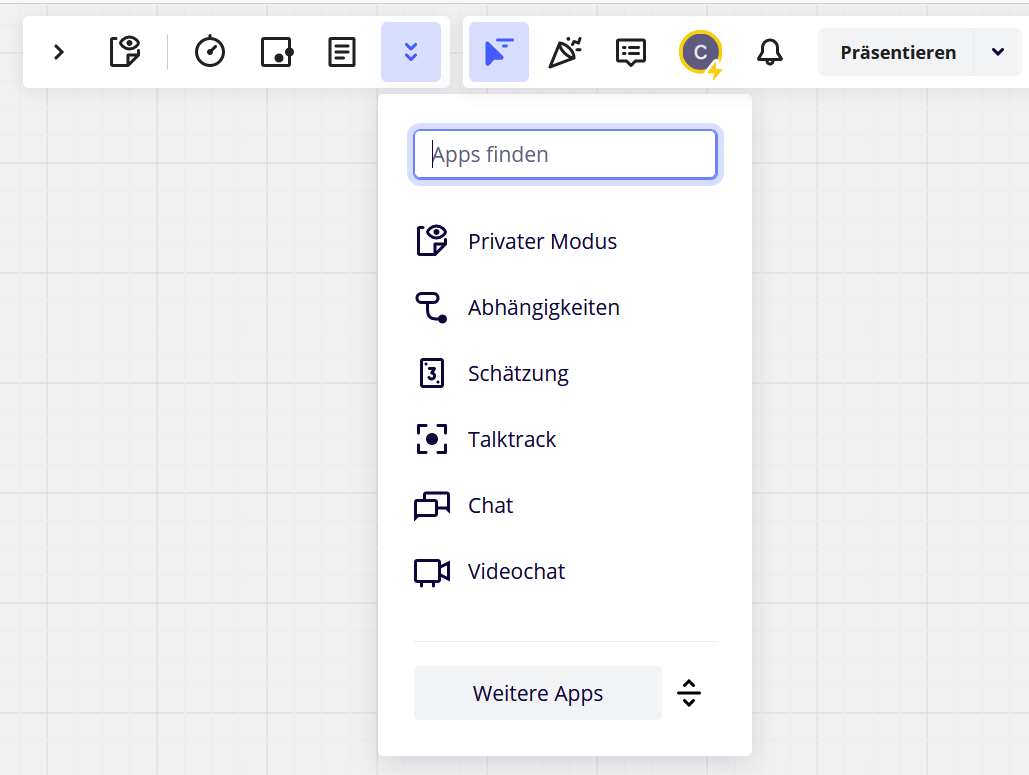Collapse the double-chevron apps menu

pos(410,52)
